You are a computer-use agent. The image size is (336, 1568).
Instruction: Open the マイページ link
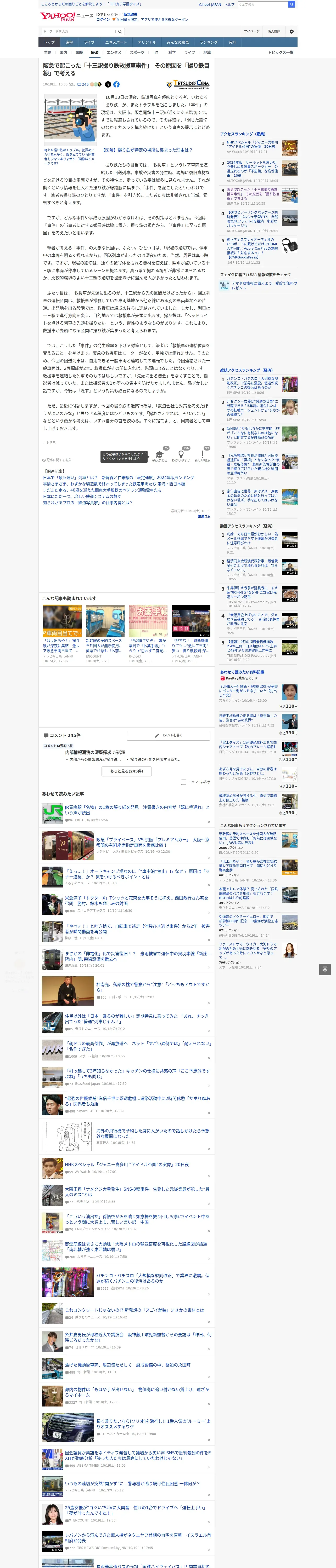pos(252,31)
